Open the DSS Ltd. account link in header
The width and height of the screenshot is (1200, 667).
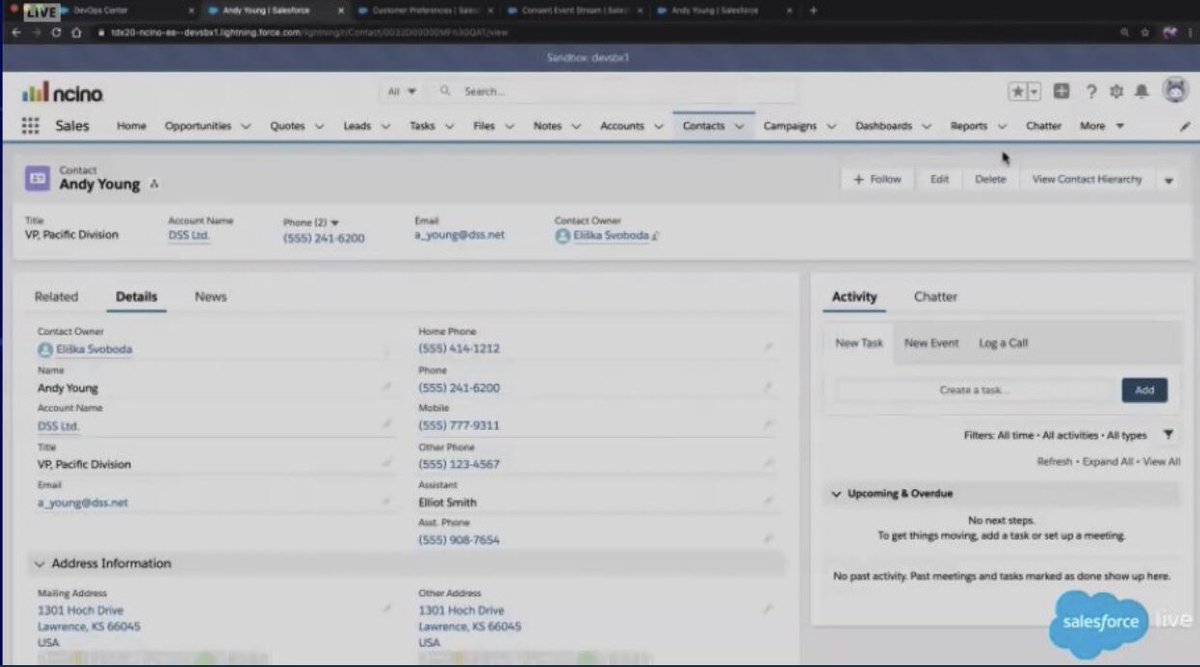(189, 236)
